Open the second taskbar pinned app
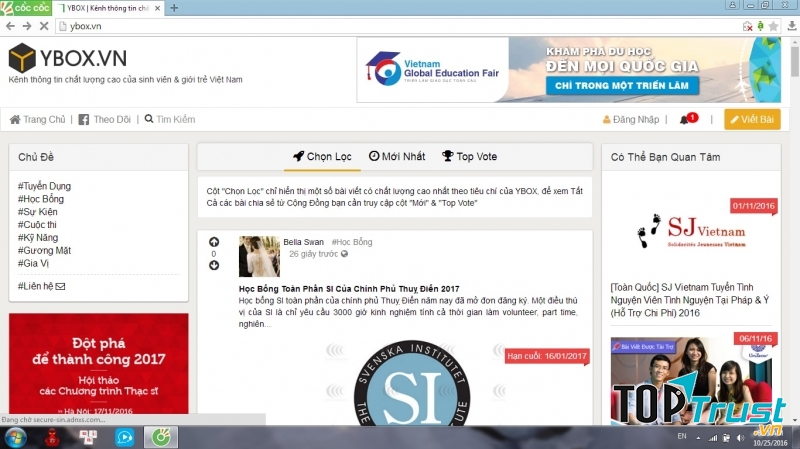800x449 pixels. click(x=88, y=437)
